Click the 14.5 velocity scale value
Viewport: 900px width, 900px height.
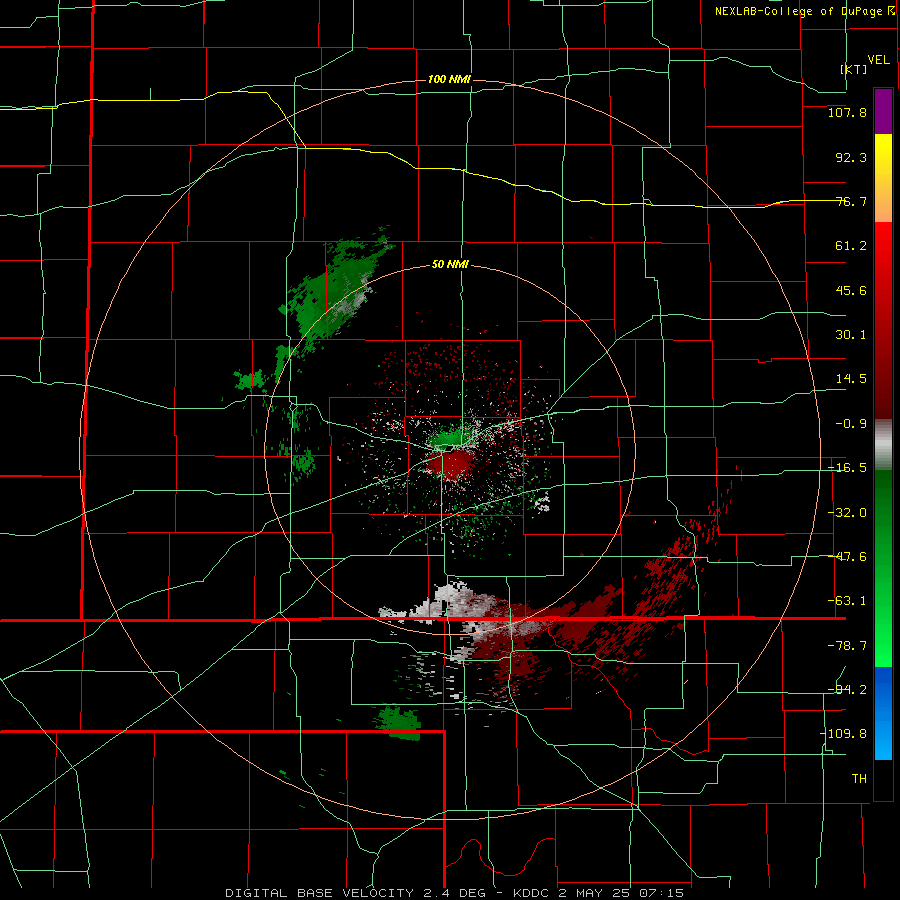(x=851, y=379)
